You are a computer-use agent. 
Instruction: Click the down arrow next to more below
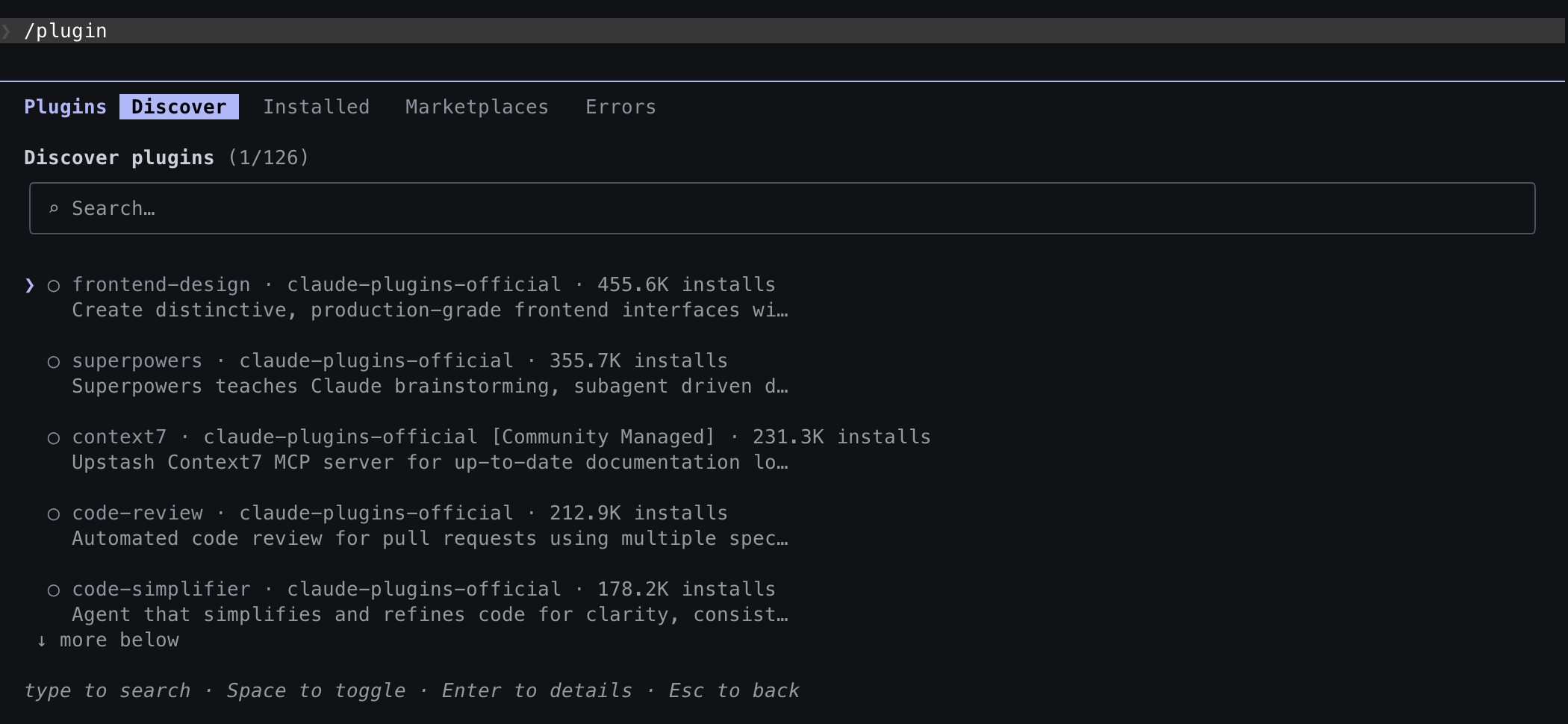click(x=42, y=640)
